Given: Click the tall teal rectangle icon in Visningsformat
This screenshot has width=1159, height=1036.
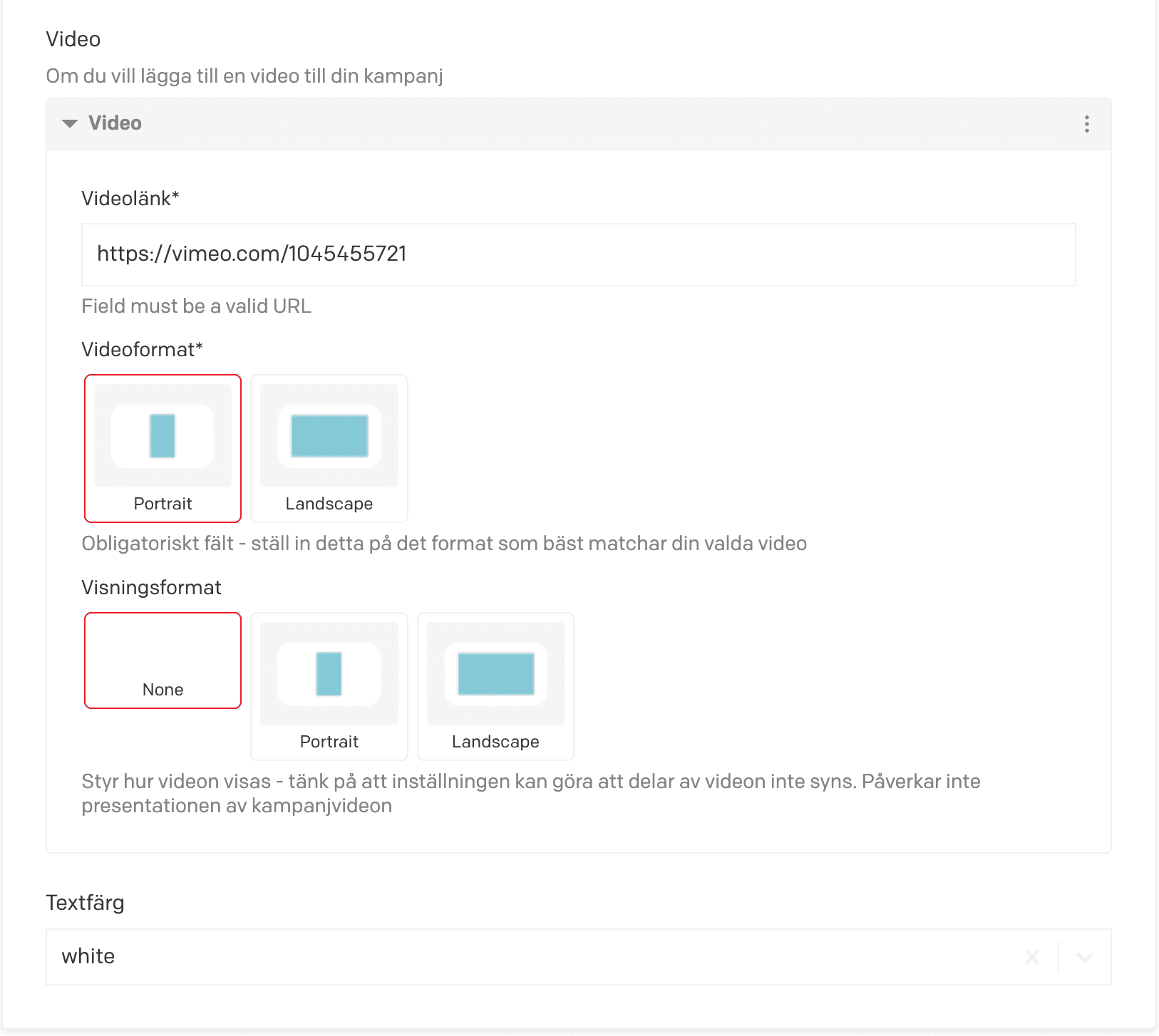Looking at the screenshot, I should point(329,674).
